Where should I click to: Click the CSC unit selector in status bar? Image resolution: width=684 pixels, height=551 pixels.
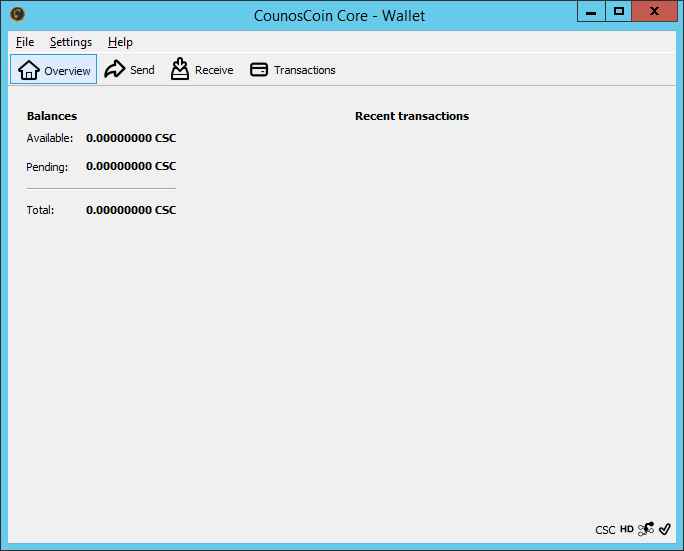[x=605, y=530]
